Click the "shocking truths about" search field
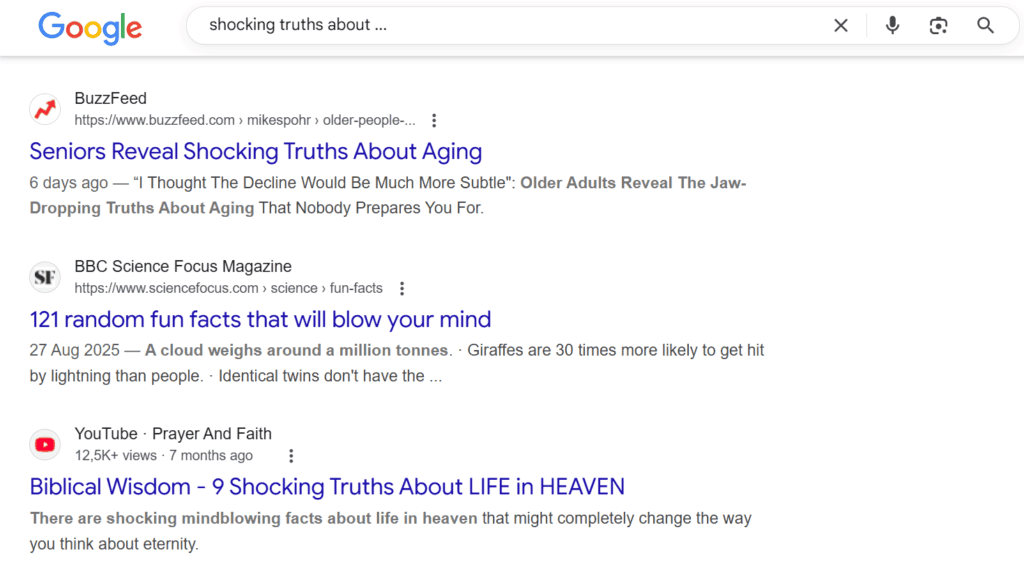 (500, 26)
